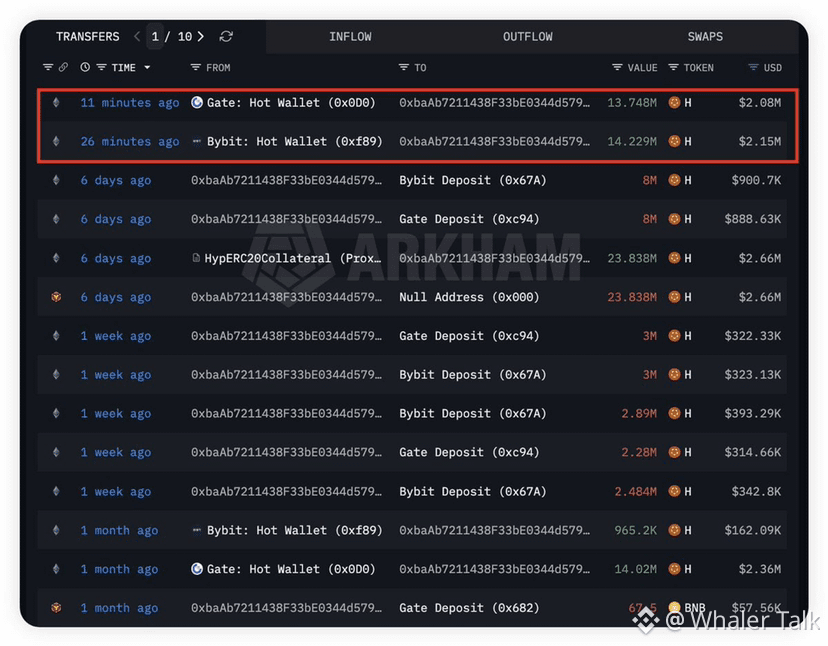Screen dimensions: 828x646
Task: Open Gate Deposit (0x682) entity
Action: (x=469, y=608)
